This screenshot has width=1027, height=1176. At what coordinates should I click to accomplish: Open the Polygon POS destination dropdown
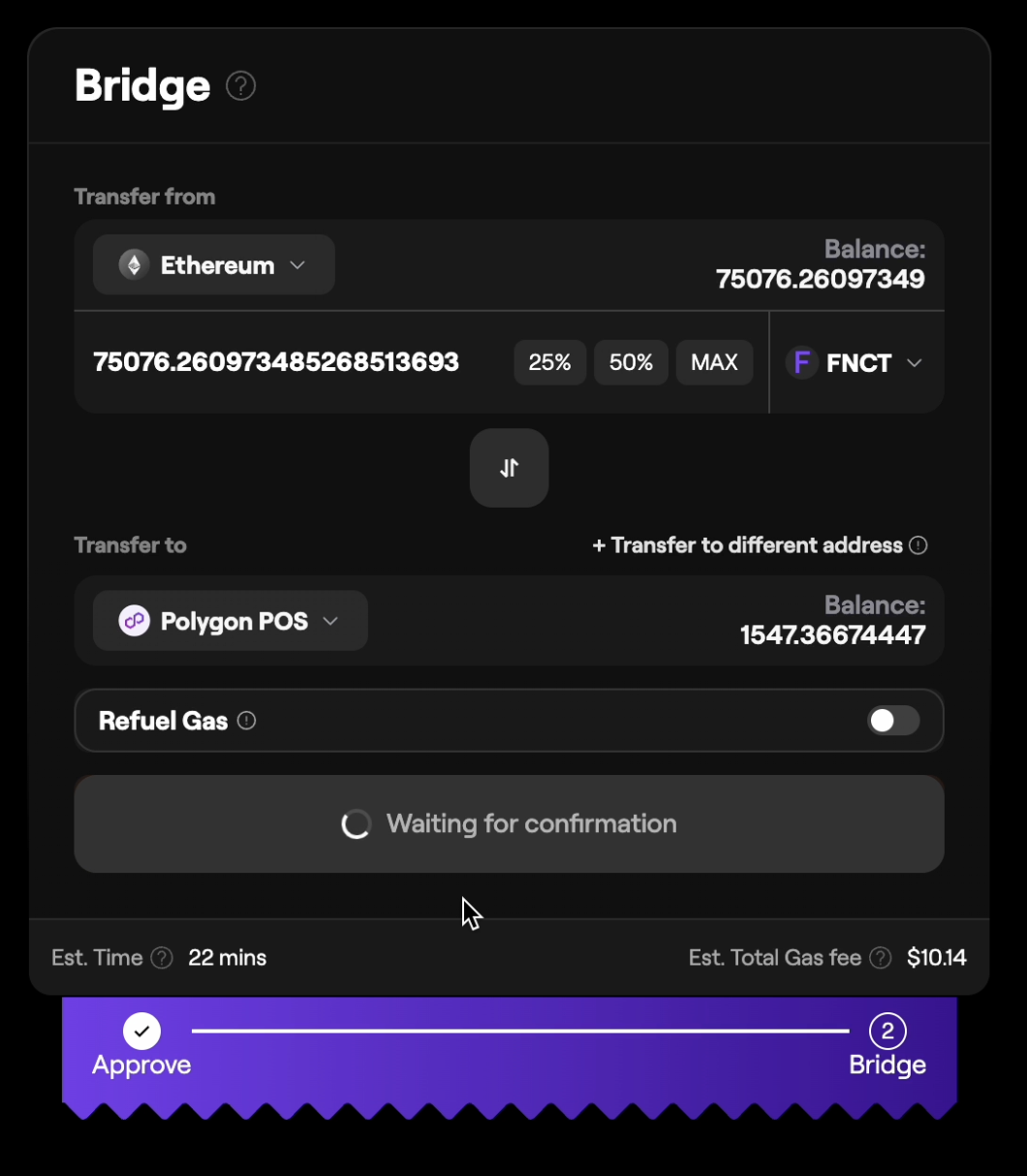231,621
